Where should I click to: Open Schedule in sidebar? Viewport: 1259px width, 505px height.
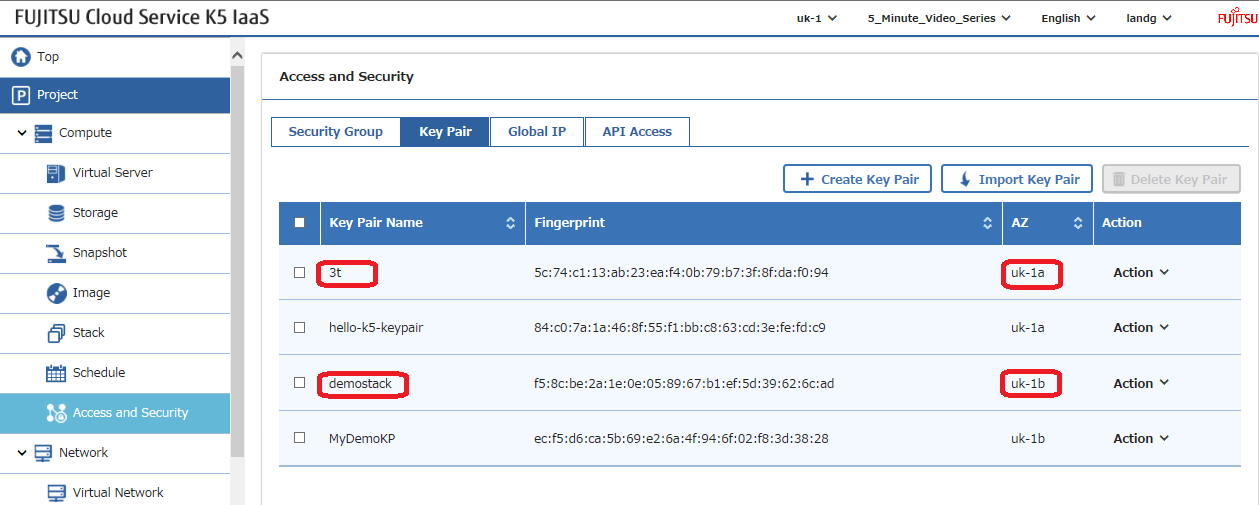click(x=115, y=373)
